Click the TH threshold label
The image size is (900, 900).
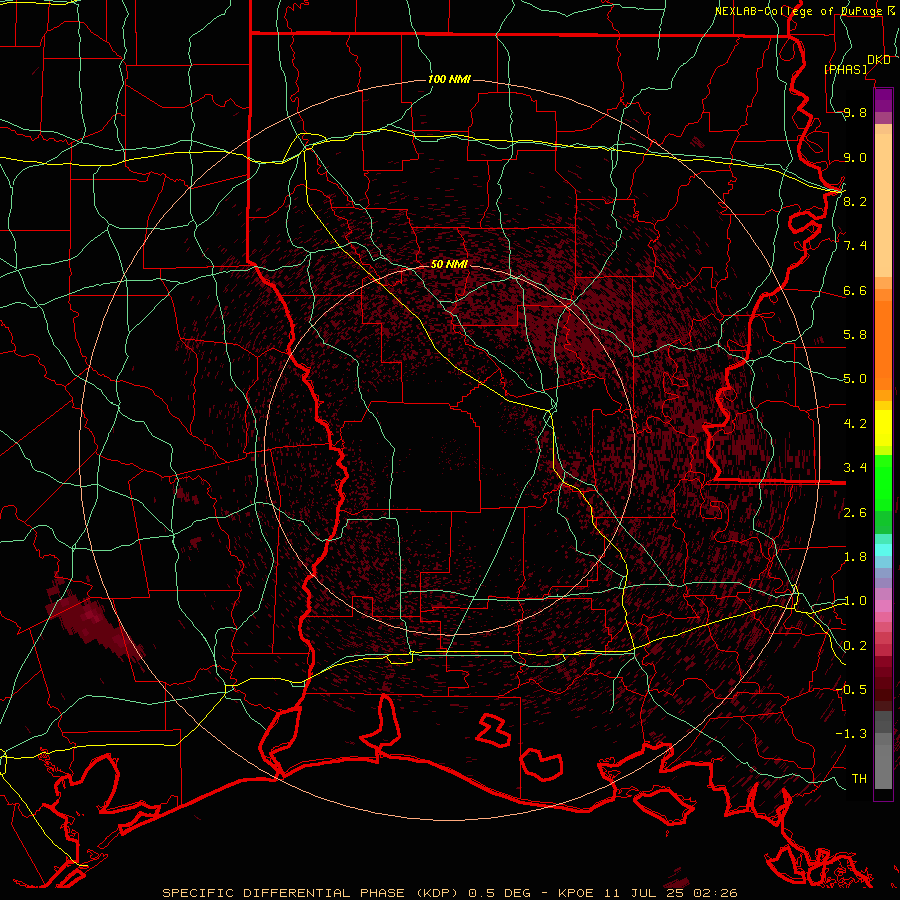click(859, 778)
